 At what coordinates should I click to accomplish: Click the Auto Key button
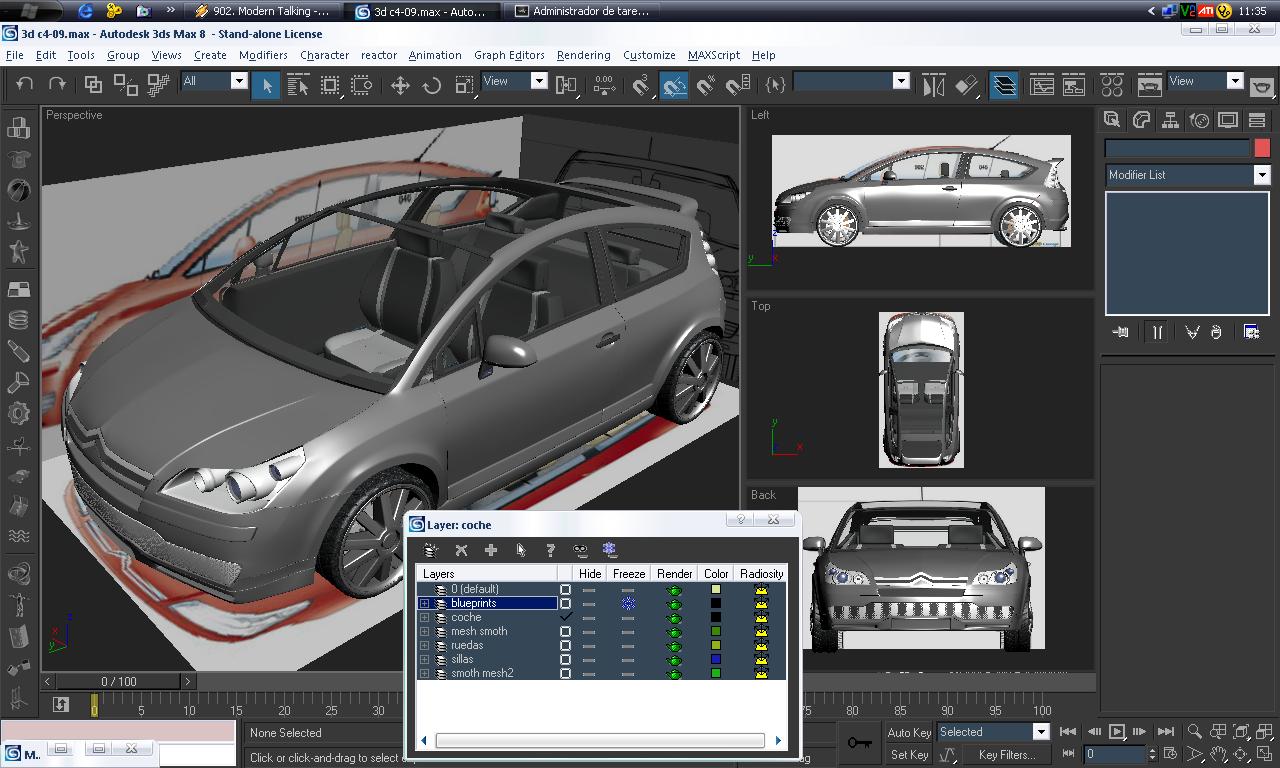click(909, 732)
